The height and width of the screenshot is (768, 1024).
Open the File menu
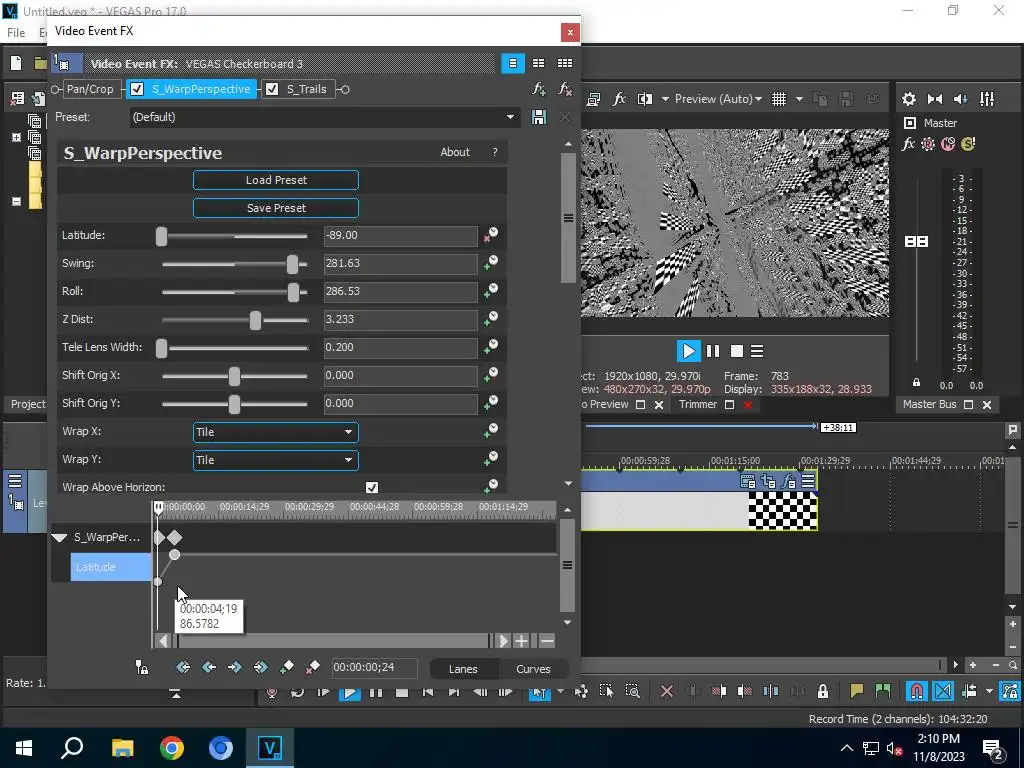pyautogui.click(x=16, y=32)
